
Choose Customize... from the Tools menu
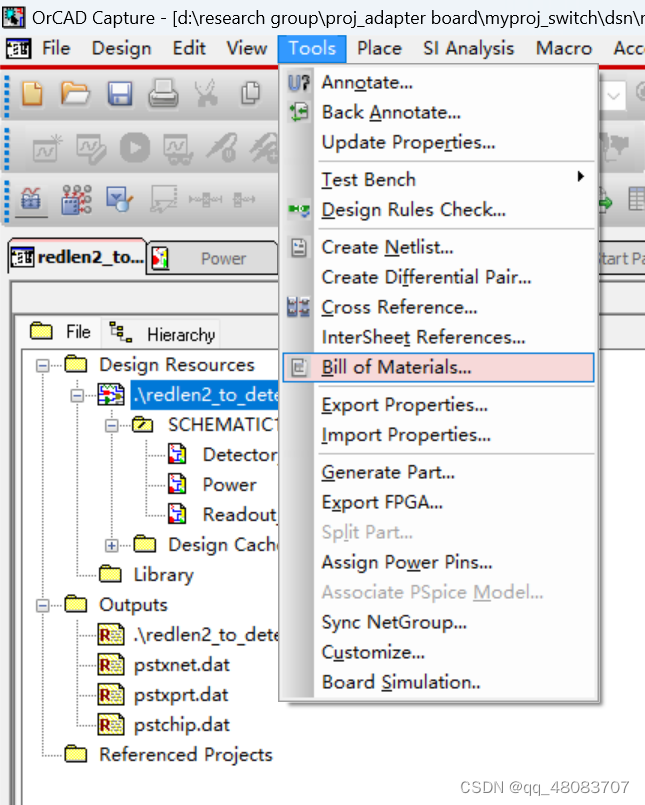tap(439, 652)
